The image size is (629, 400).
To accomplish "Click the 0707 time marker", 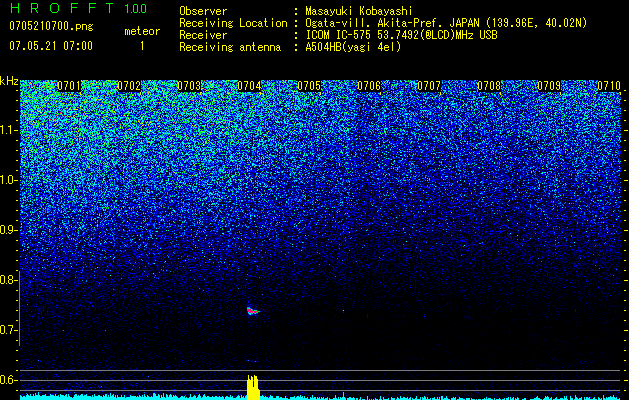I will (429, 86).
